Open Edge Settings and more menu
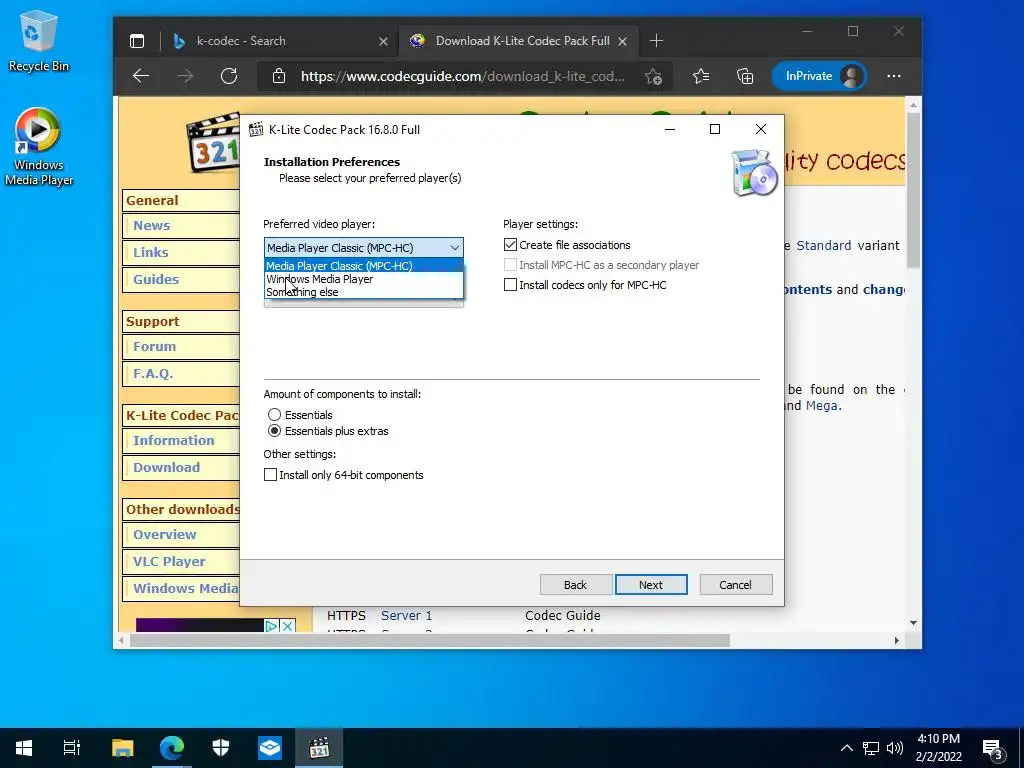The image size is (1024, 768). click(x=893, y=76)
